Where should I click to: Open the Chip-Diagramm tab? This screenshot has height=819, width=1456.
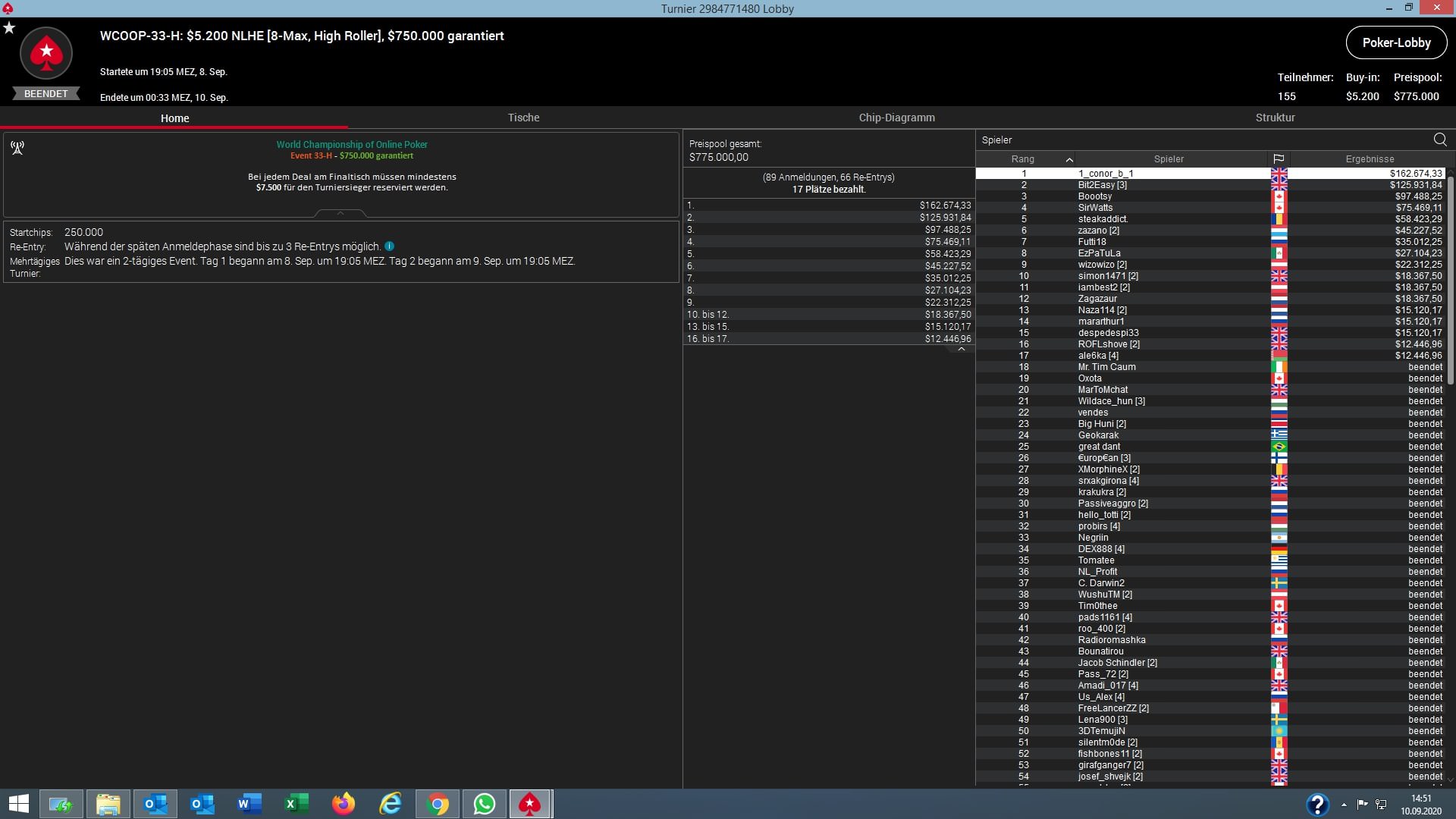click(x=896, y=118)
